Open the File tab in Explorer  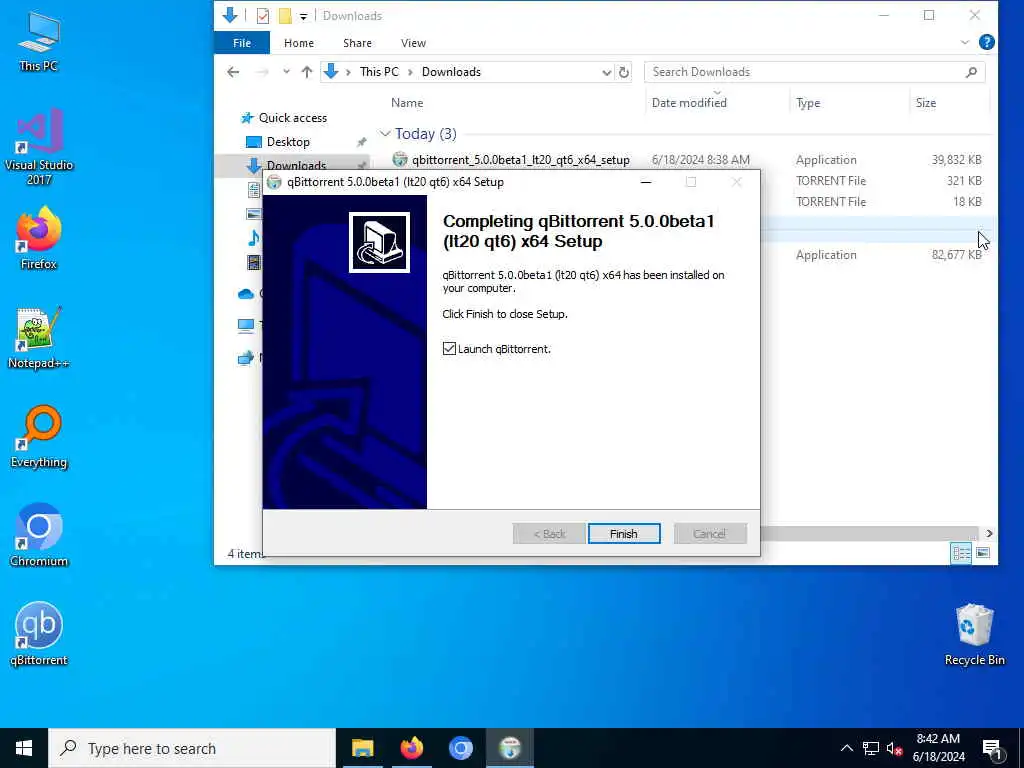tap(242, 43)
